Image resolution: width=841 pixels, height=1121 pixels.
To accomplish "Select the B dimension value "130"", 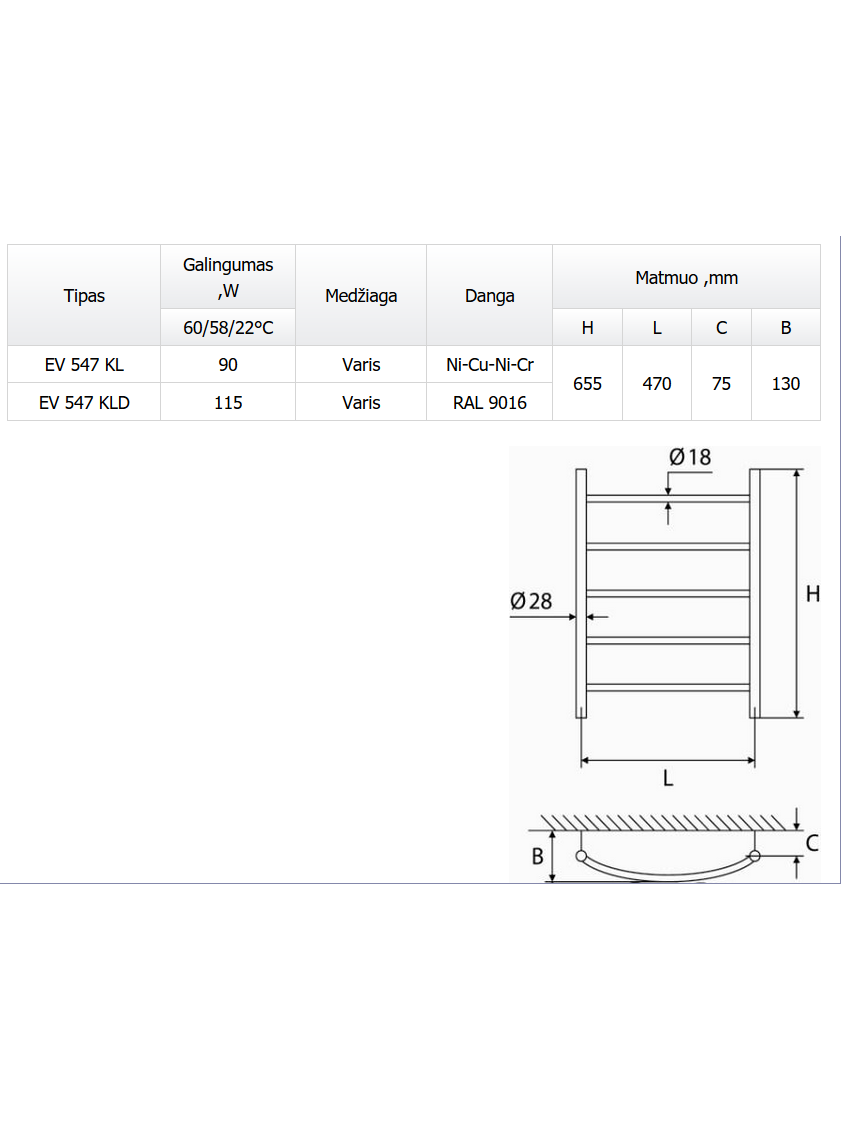I will point(786,384).
